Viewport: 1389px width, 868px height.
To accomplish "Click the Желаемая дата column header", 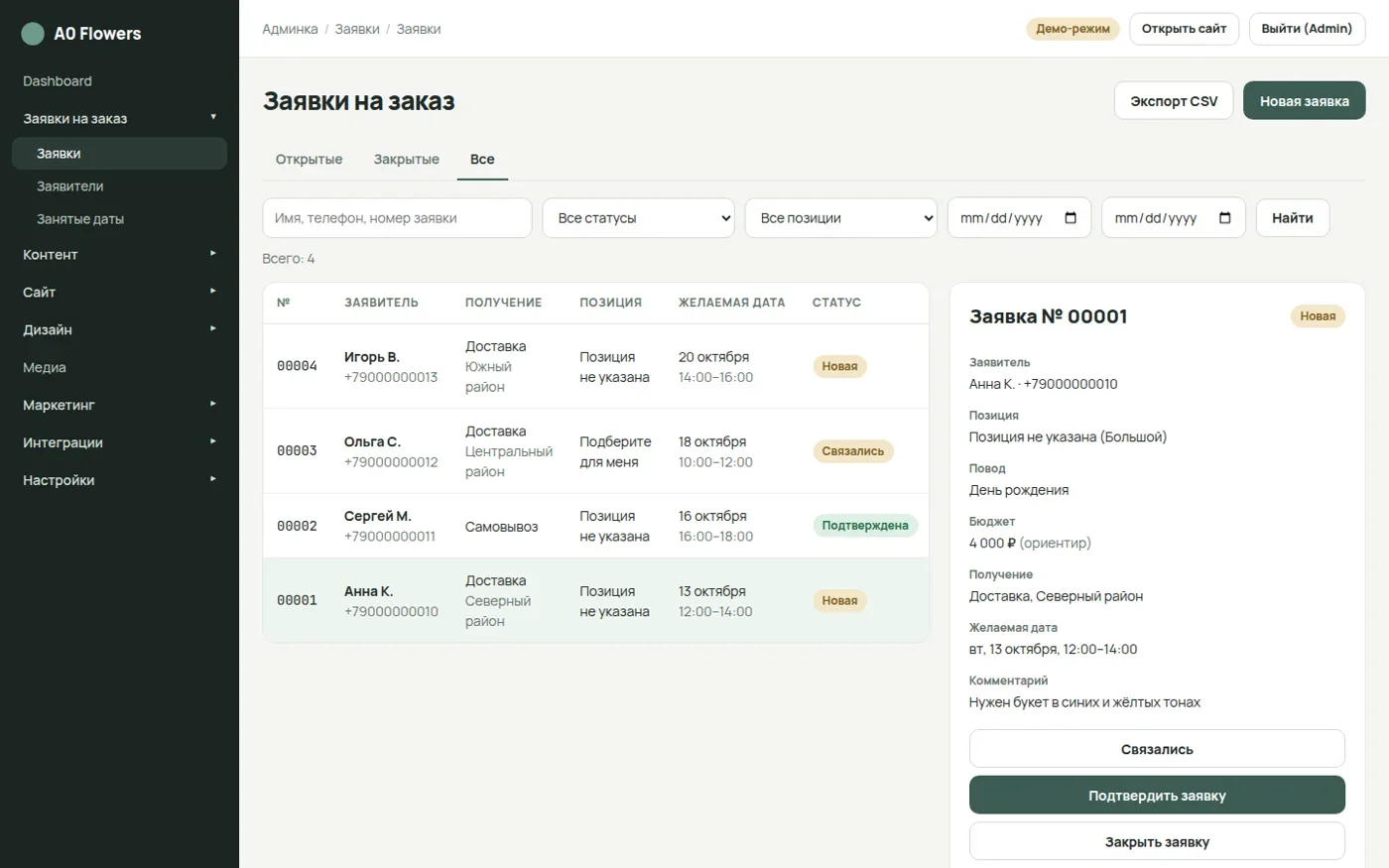I will tap(731, 303).
